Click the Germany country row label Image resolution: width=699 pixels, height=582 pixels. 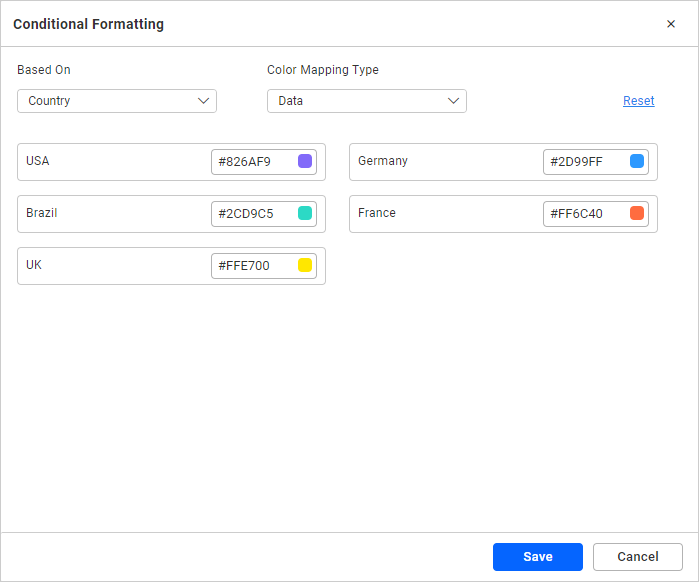[x=383, y=161]
